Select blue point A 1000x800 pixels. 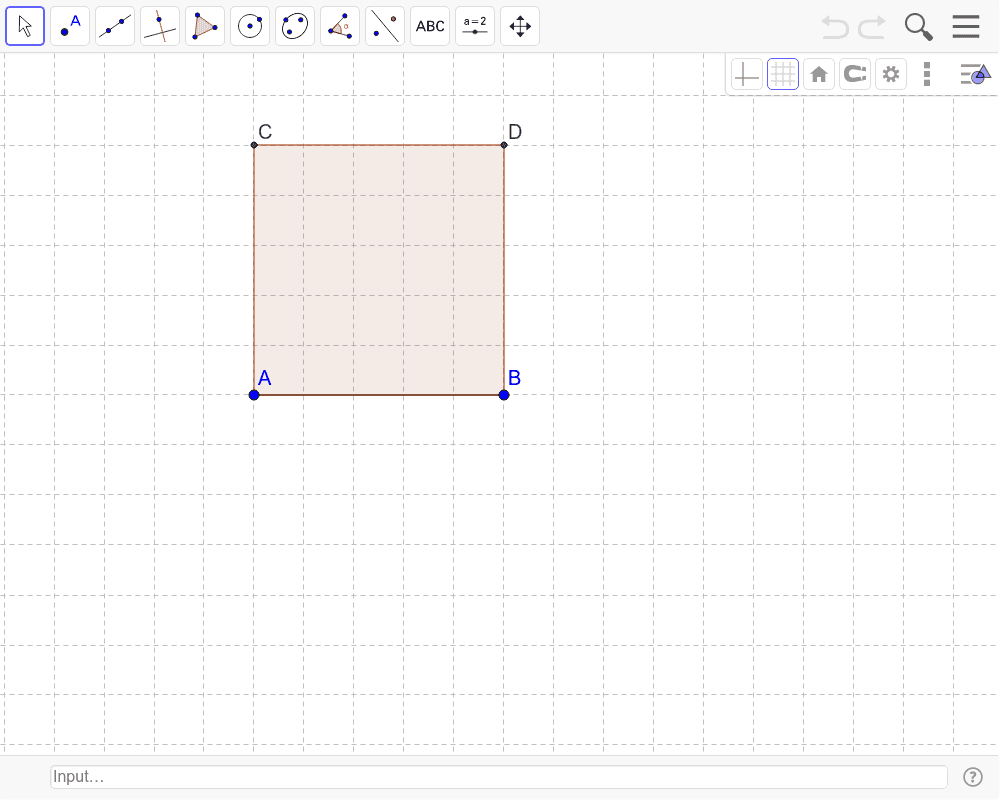[x=254, y=395]
